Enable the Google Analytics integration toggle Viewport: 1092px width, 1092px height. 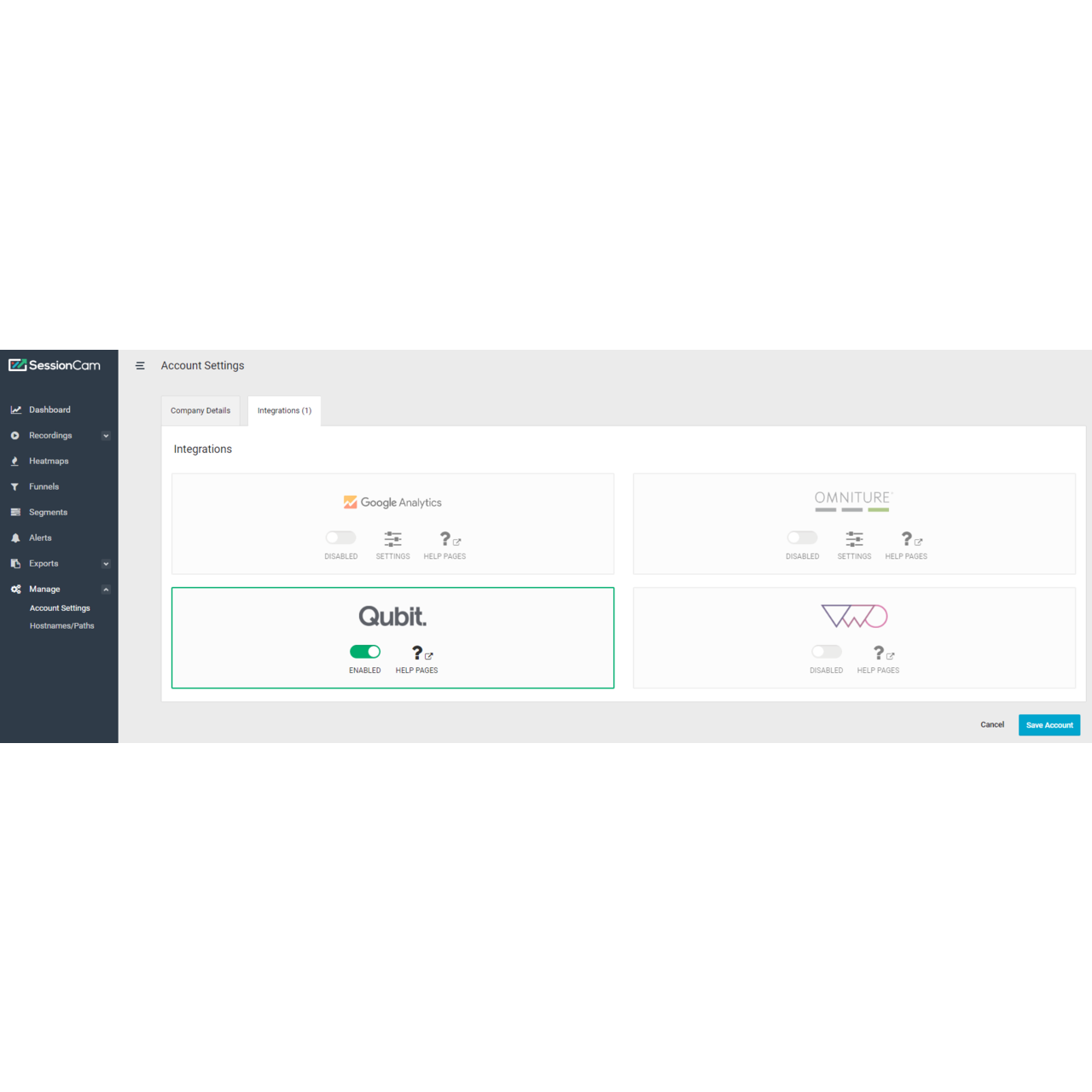[x=340, y=537]
